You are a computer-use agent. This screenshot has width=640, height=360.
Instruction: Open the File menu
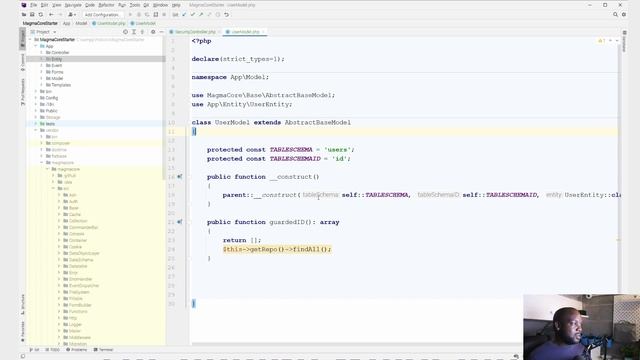point(33,5)
